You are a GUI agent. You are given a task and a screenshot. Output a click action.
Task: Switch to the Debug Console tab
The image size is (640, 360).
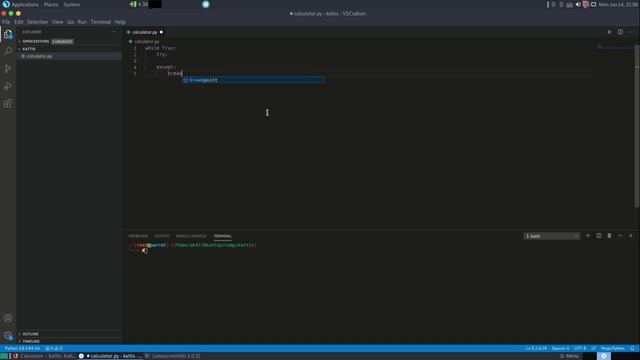click(191, 236)
